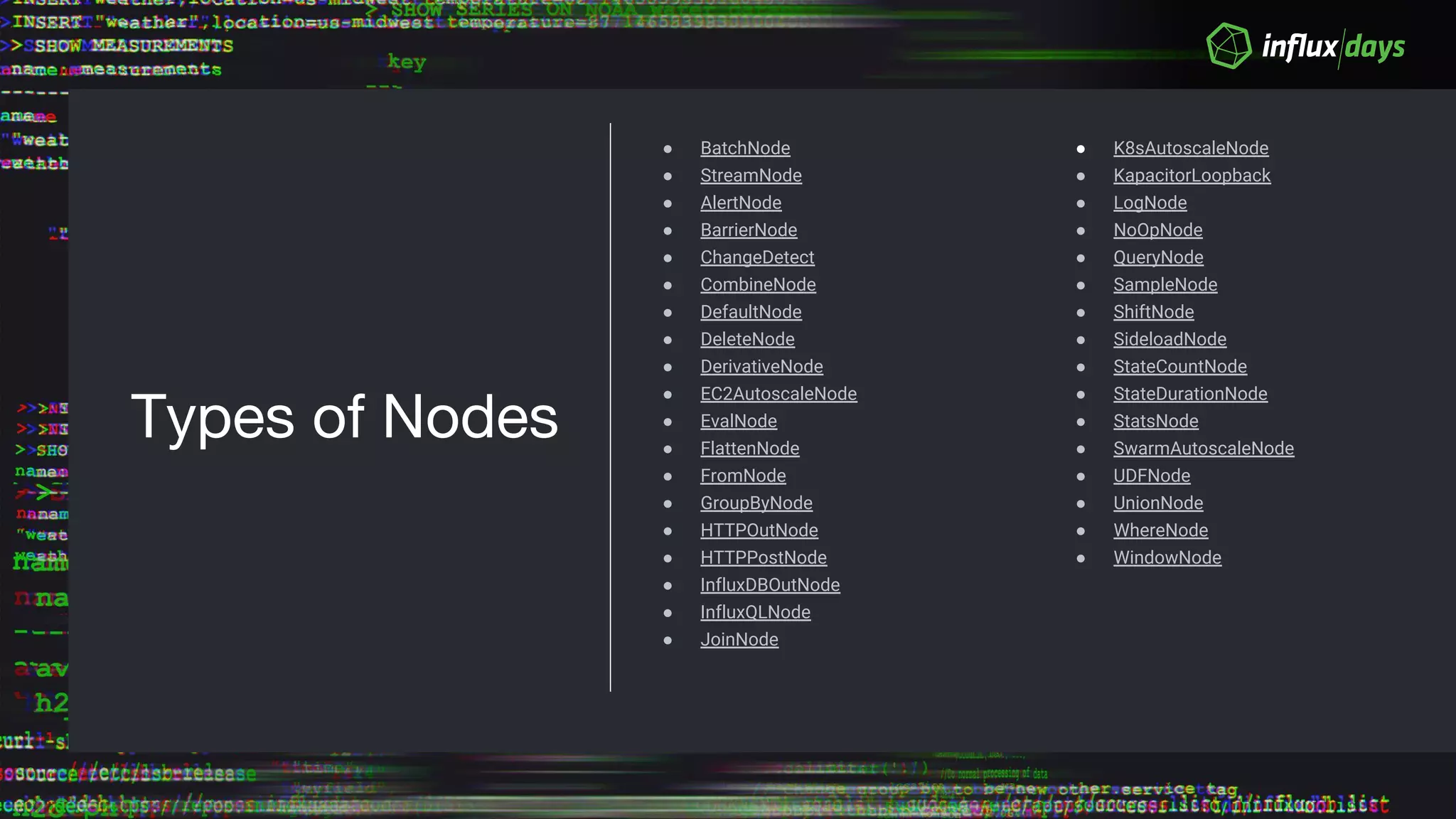This screenshot has width=1456, height=819.
Task: Open the StreamNode link
Action: click(x=751, y=176)
